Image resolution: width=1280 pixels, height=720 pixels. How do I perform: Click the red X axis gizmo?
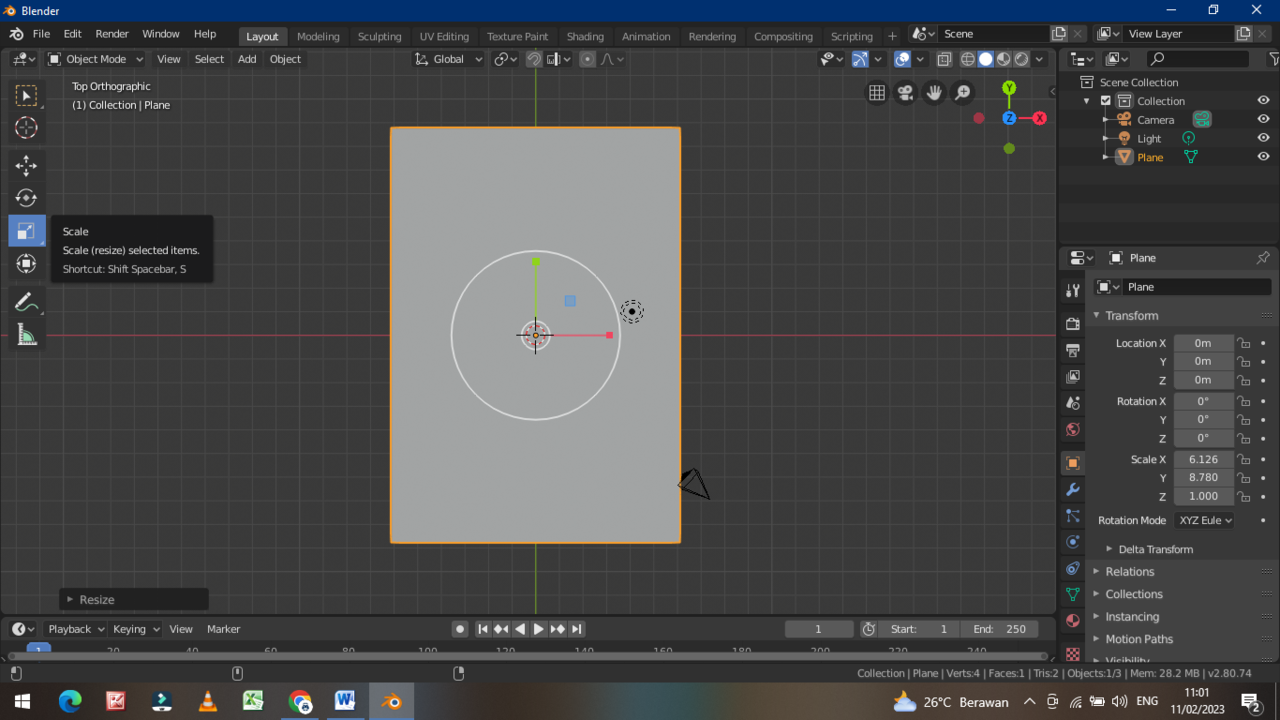click(x=1039, y=118)
